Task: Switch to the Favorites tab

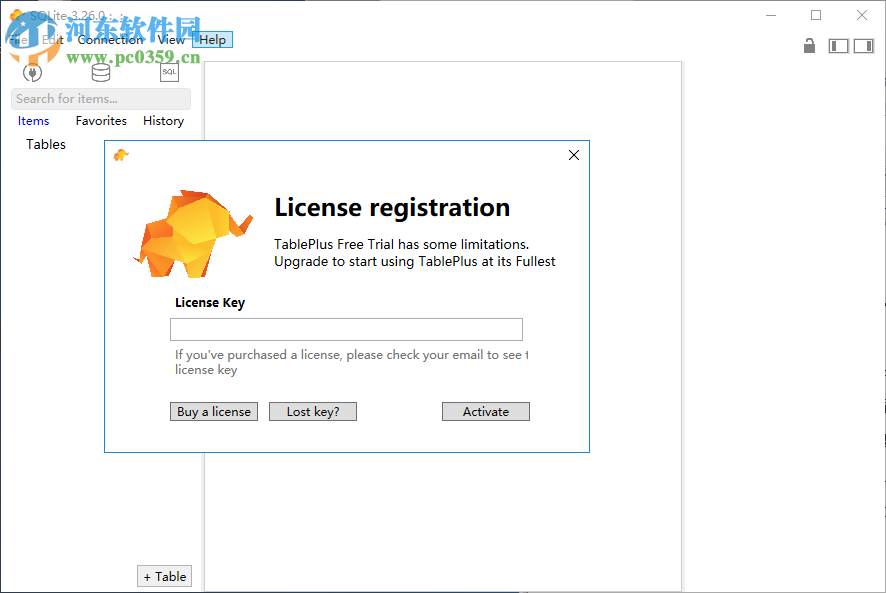Action: pyautogui.click(x=100, y=120)
